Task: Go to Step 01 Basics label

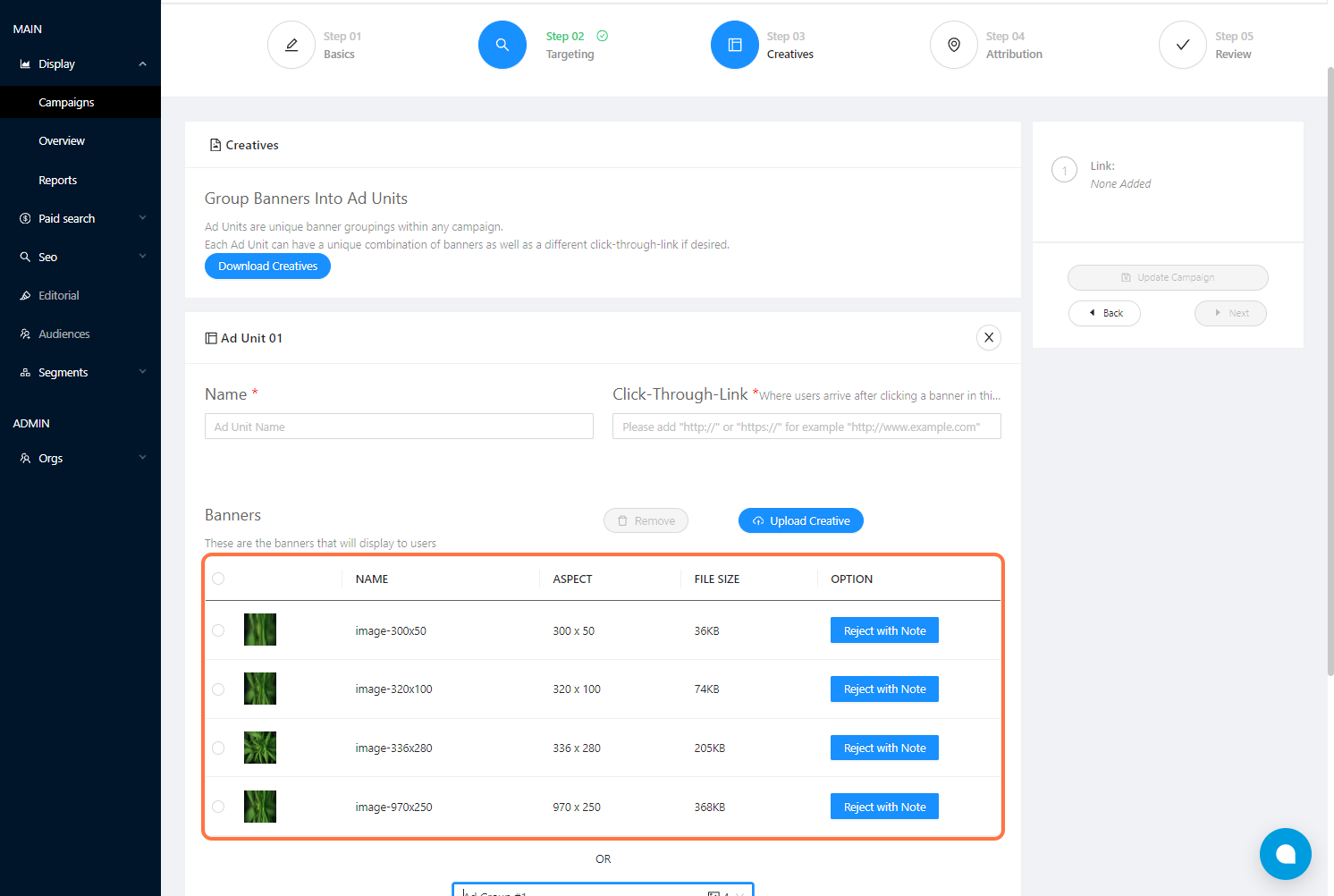Action: pos(342,46)
